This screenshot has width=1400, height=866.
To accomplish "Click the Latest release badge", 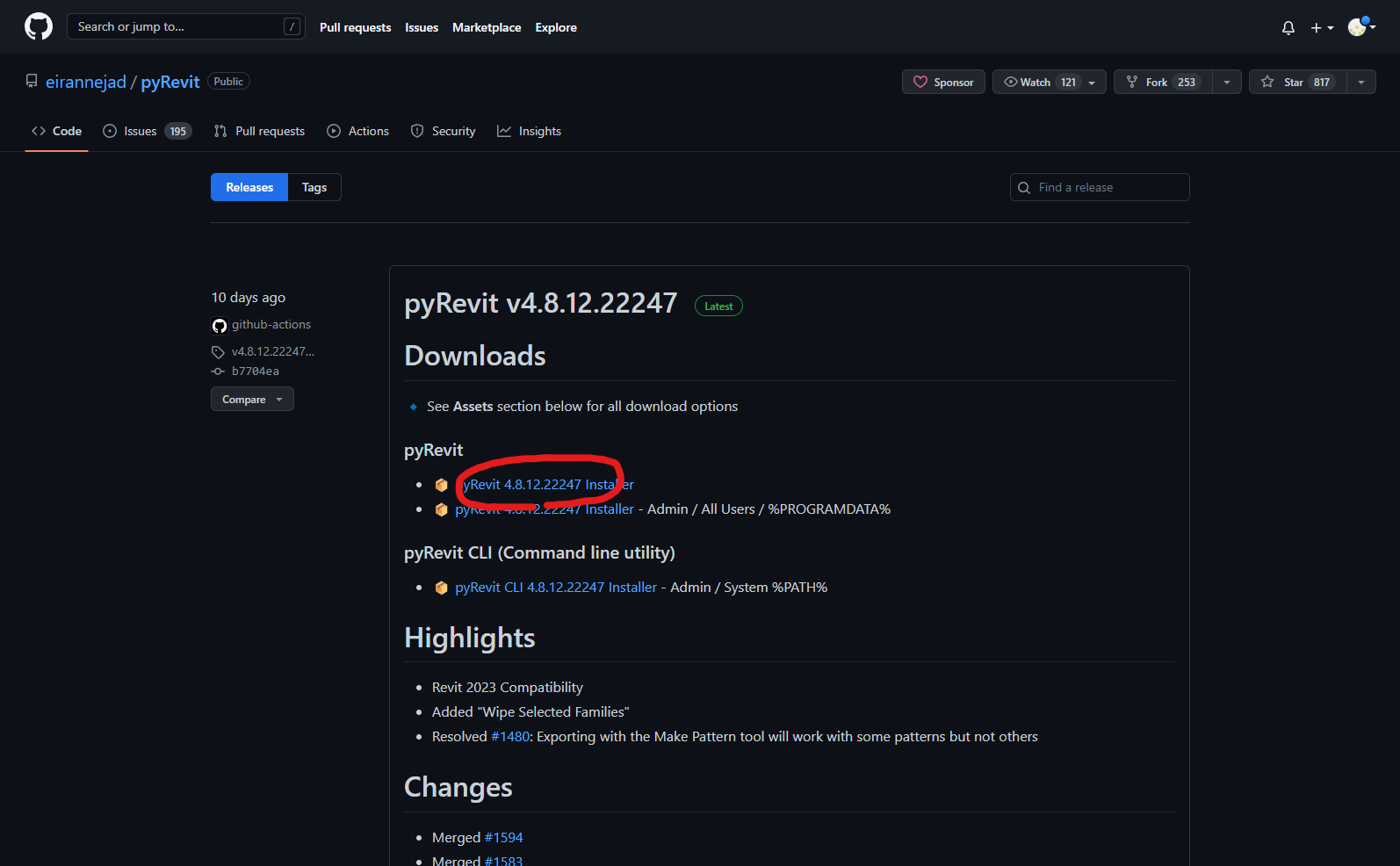I will pos(718,307).
